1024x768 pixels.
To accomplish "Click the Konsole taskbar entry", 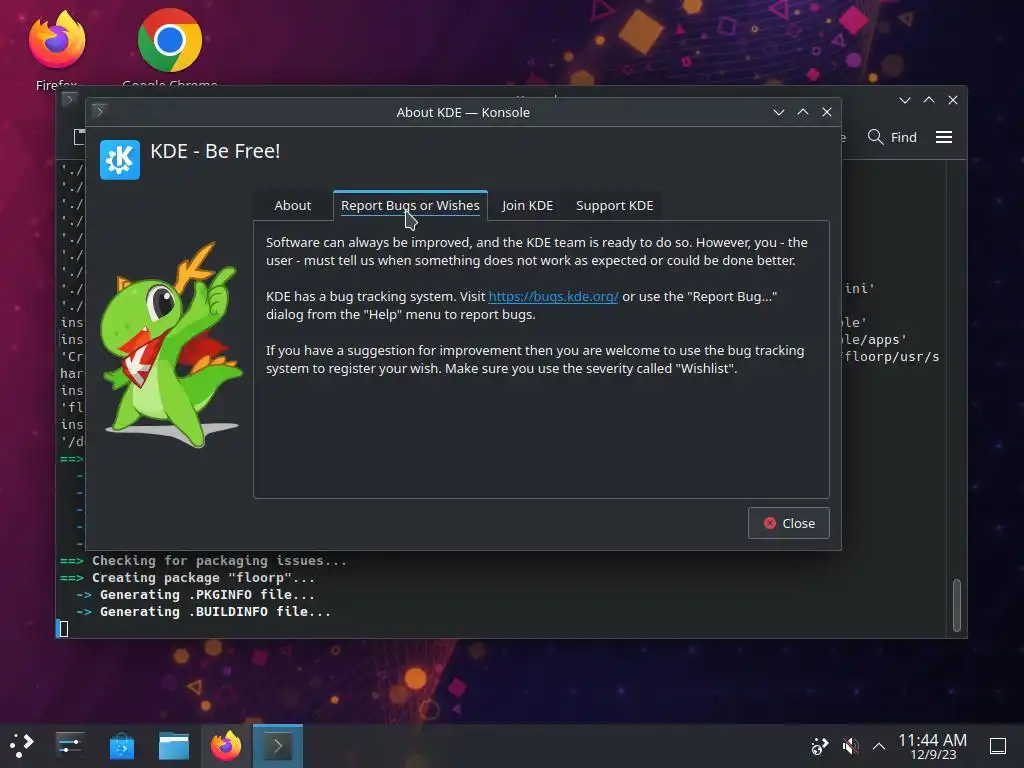I will tap(278, 745).
